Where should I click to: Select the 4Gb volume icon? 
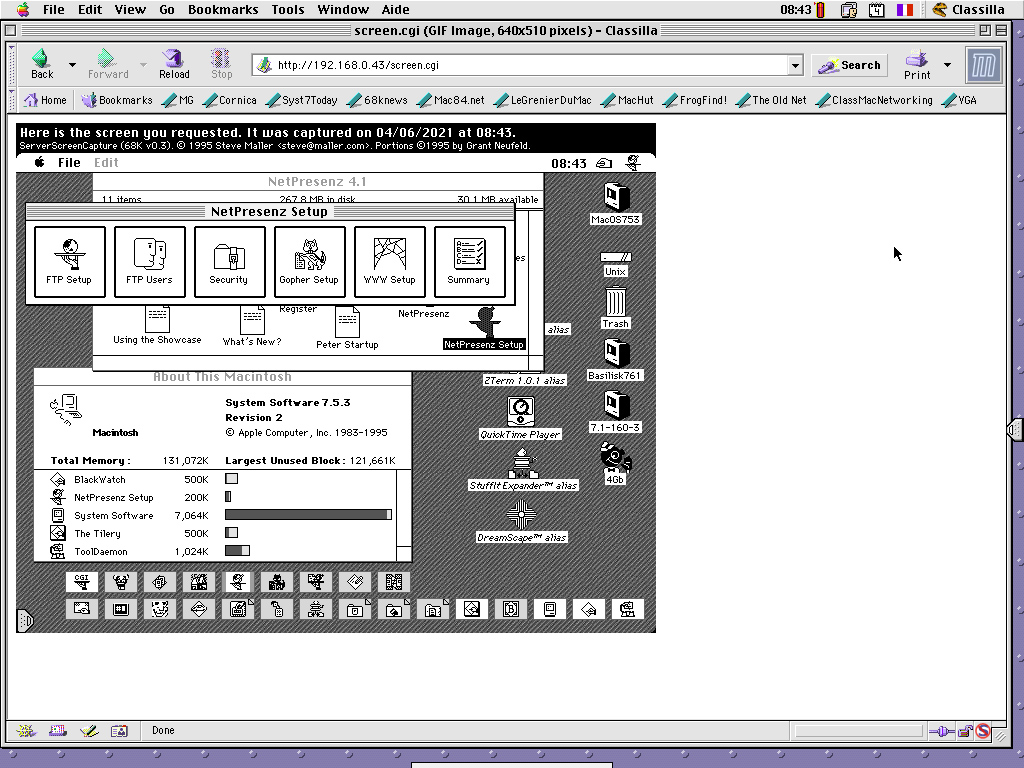tap(615, 458)
